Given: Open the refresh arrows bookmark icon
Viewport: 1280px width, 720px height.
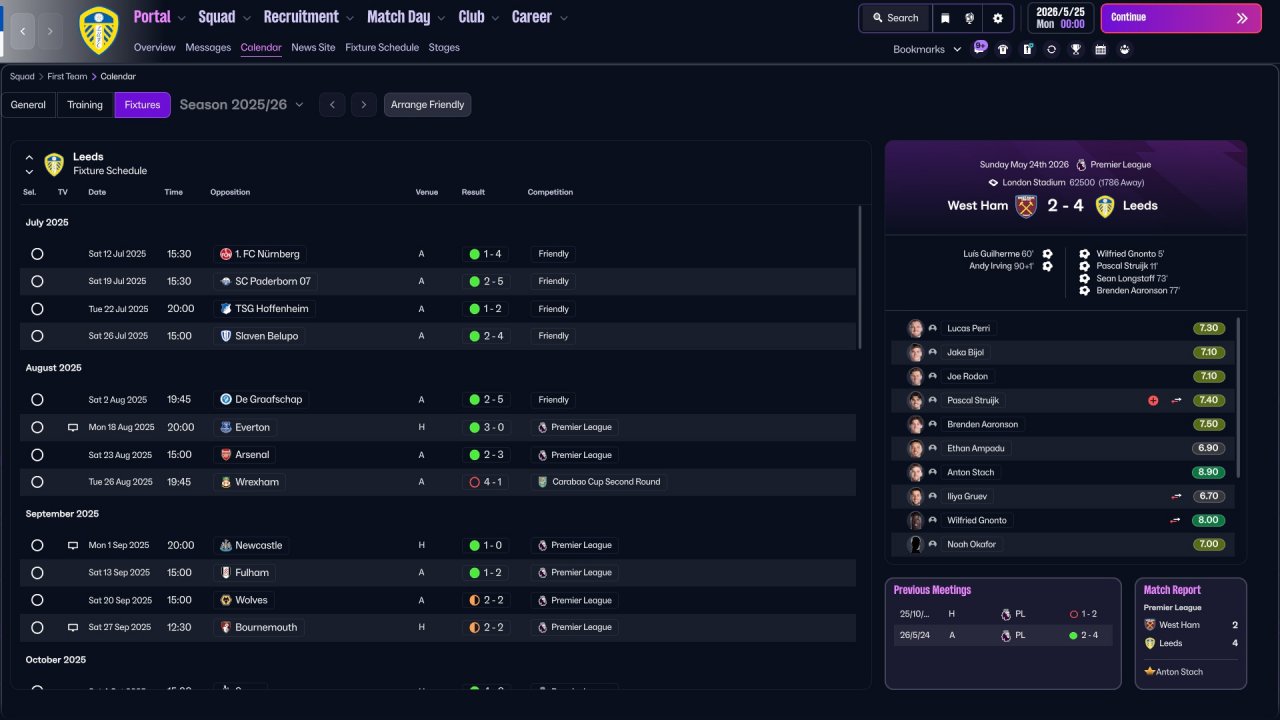Looking at the screenshot, I should pyautogui.click(x=1051, y=49).
